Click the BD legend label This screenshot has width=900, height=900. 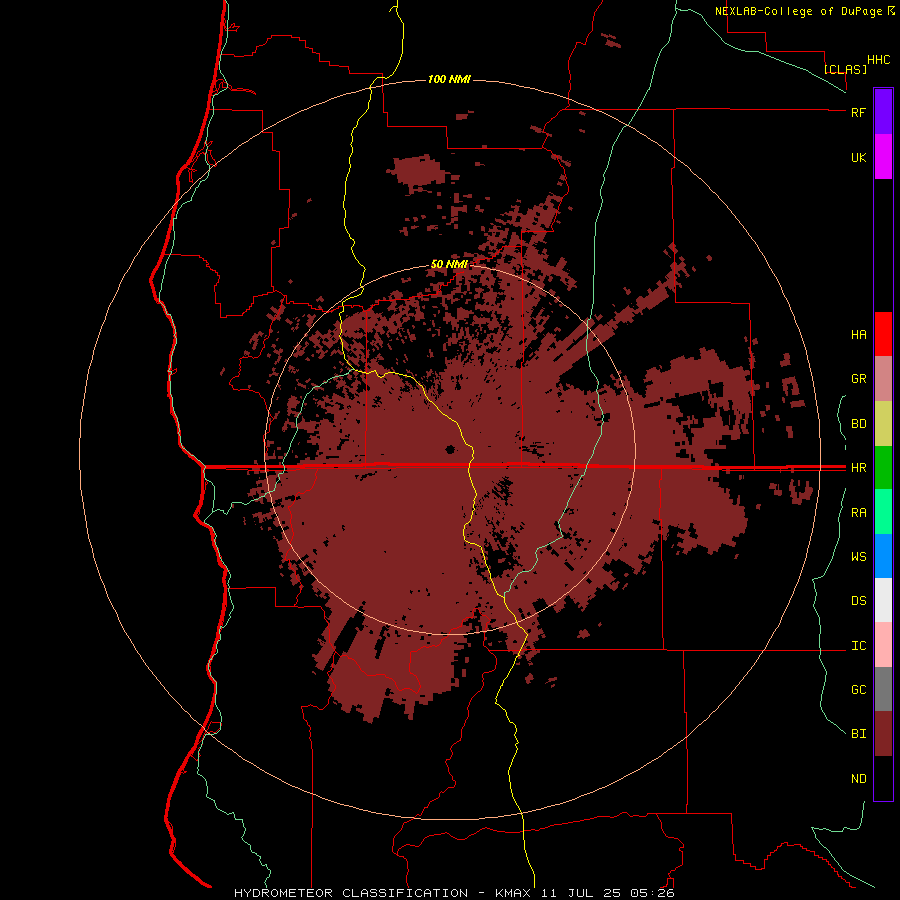[858, 424]
